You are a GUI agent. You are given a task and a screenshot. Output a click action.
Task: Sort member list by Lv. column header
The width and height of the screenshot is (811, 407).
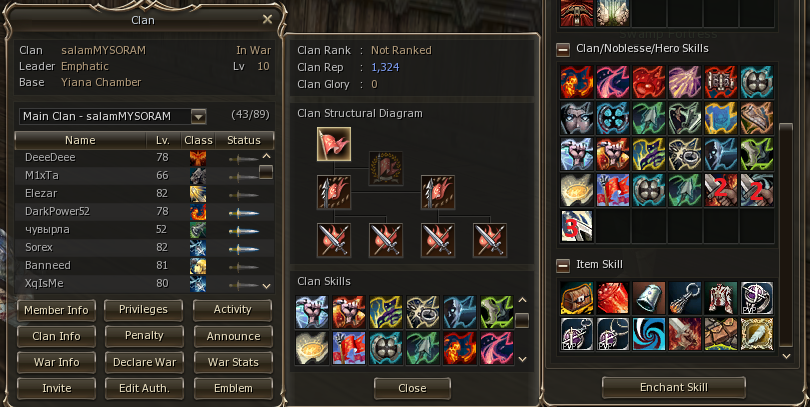(x=162, y=140)
